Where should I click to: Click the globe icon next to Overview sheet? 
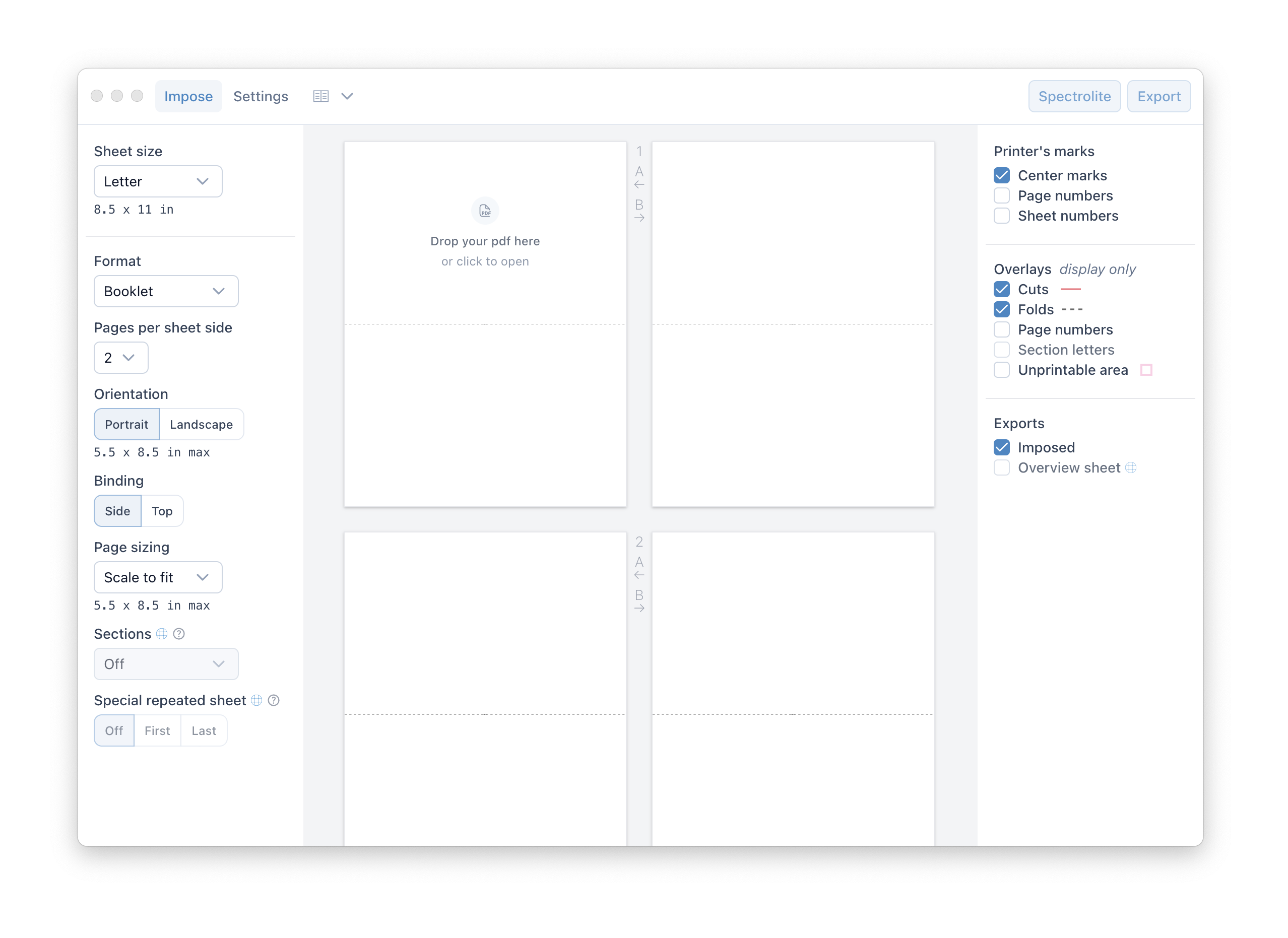point(1132,467)
